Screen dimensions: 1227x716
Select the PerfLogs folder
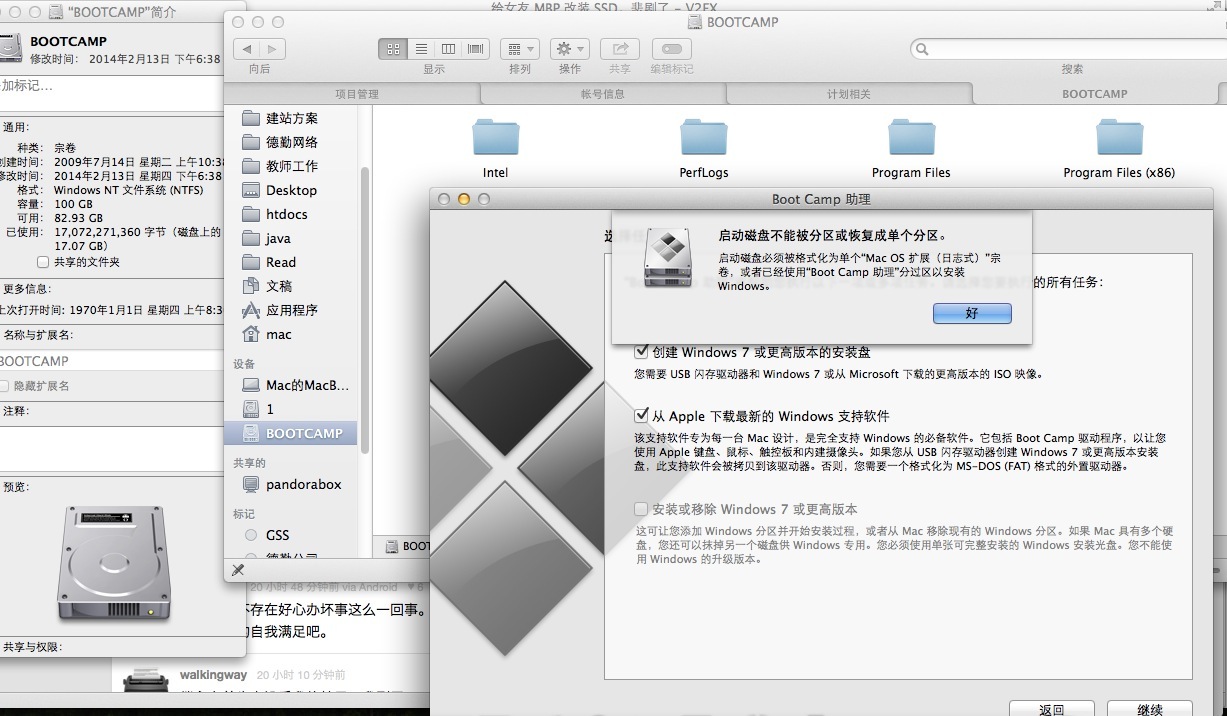pyautogui.click(x=704, y=148)
